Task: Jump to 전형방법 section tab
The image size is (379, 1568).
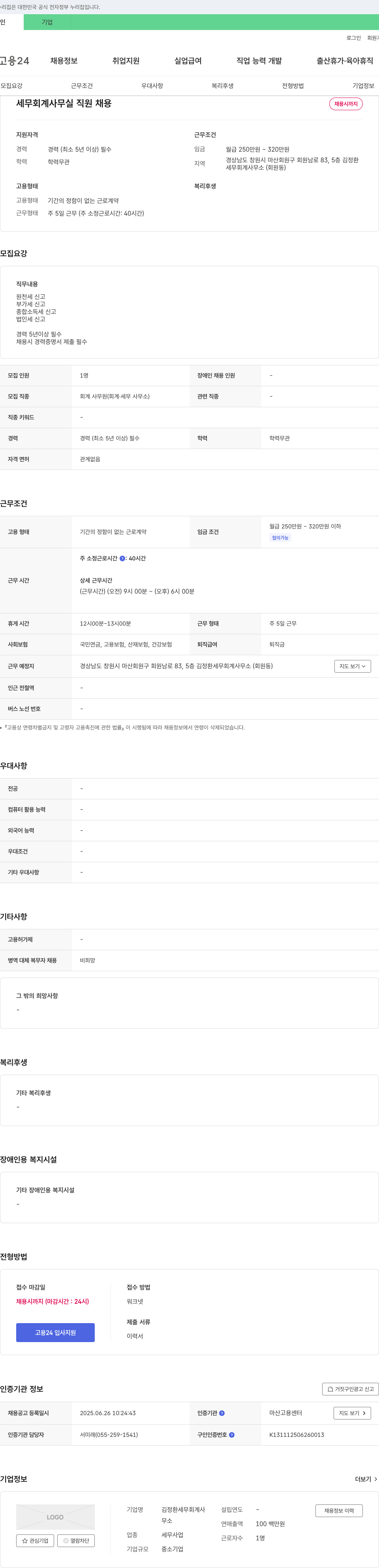Action: tap(293, 86)
